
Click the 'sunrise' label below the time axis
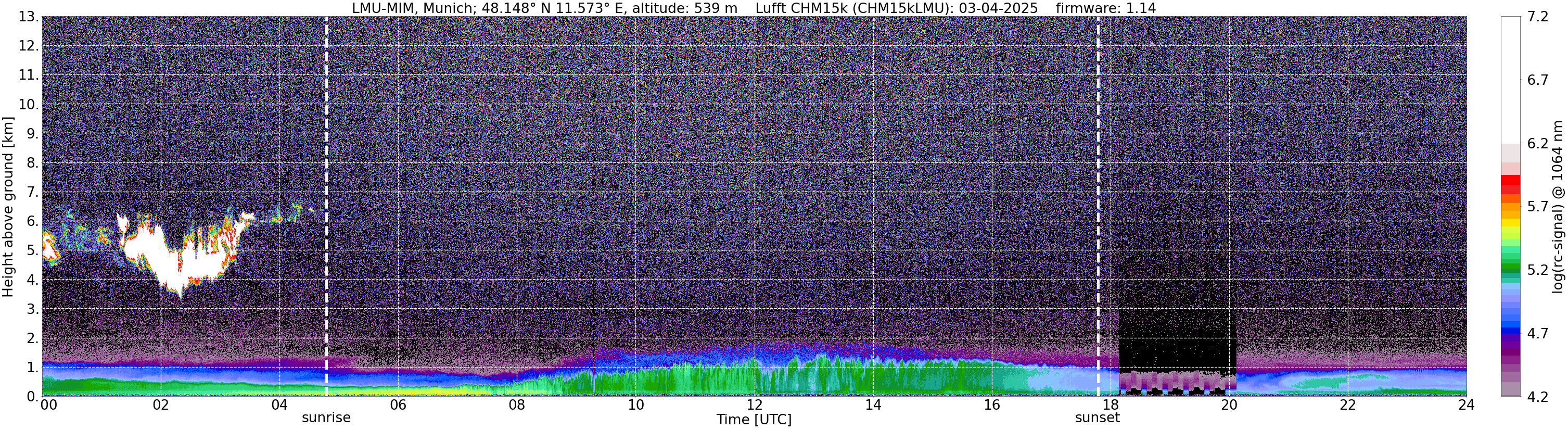(x=326, y=418)
